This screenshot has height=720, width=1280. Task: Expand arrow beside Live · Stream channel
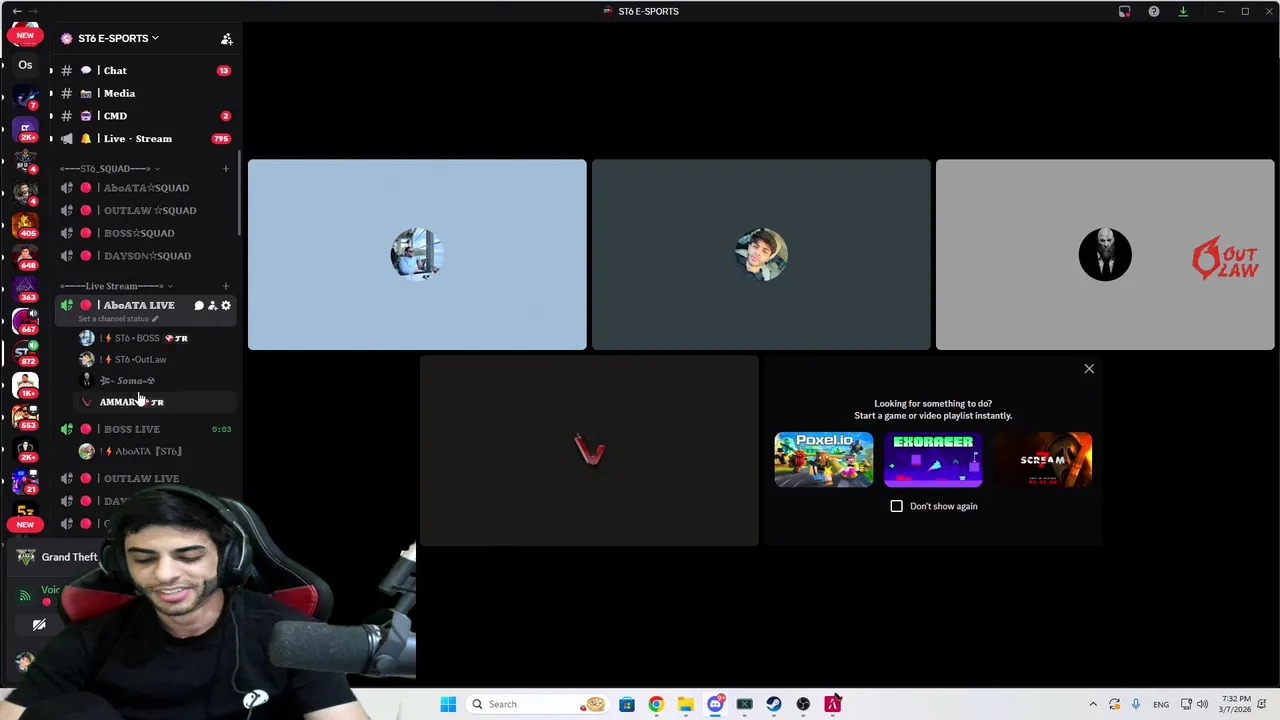[51, 139]
